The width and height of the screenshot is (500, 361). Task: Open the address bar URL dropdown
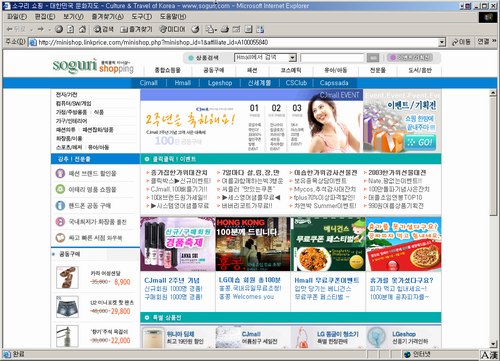click(442, 42)
